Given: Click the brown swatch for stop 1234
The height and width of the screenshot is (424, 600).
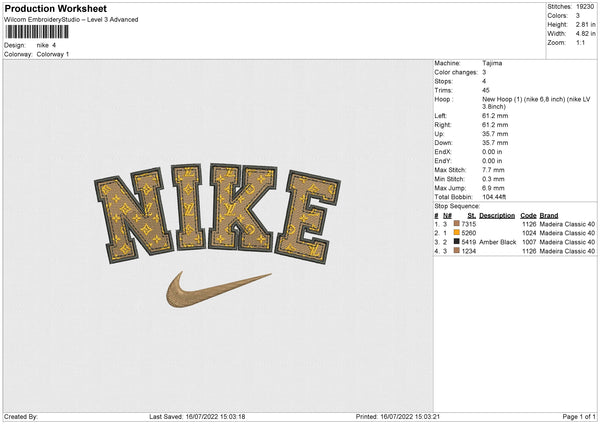Looking at the screenshot, I should tap(457, 251).
